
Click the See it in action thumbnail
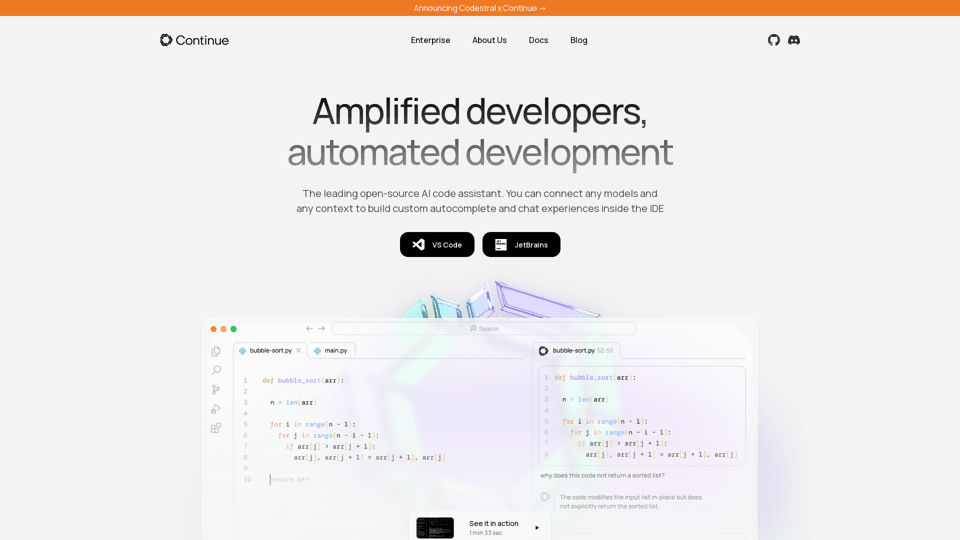435,528
